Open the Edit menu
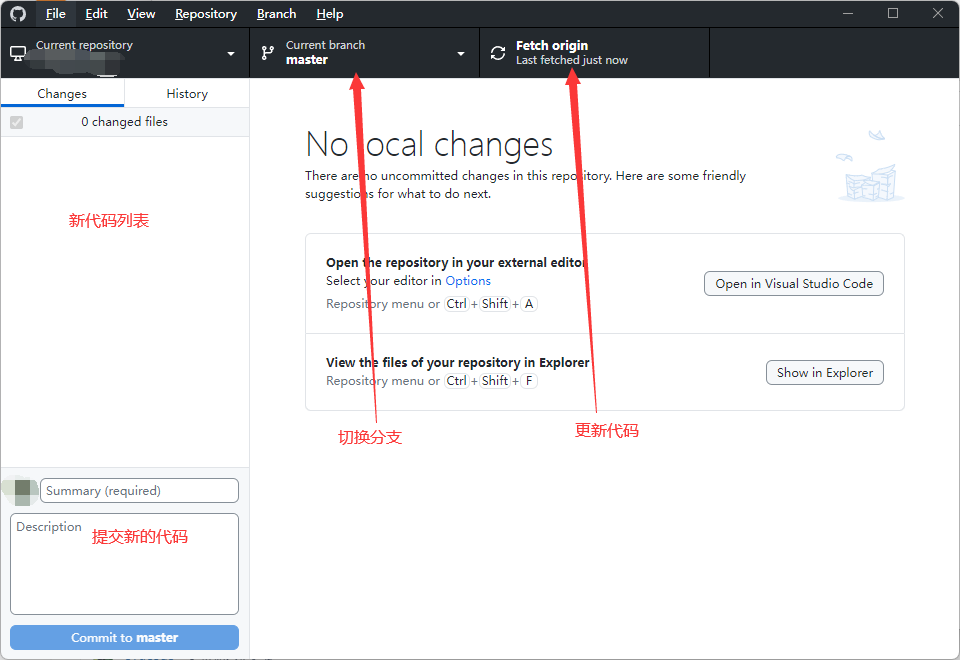The image size is (960, 660). click(96, 13)
